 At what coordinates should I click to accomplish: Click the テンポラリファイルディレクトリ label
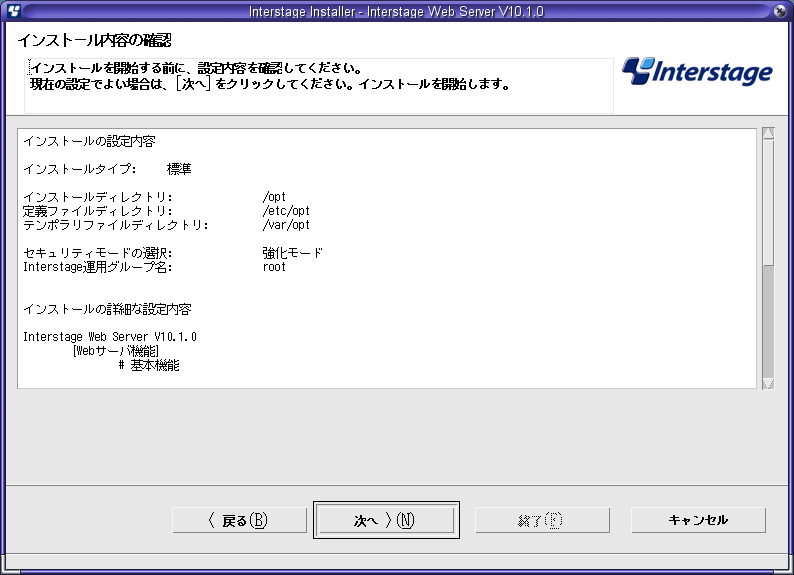pyautogui.click(x=116, y=225)
